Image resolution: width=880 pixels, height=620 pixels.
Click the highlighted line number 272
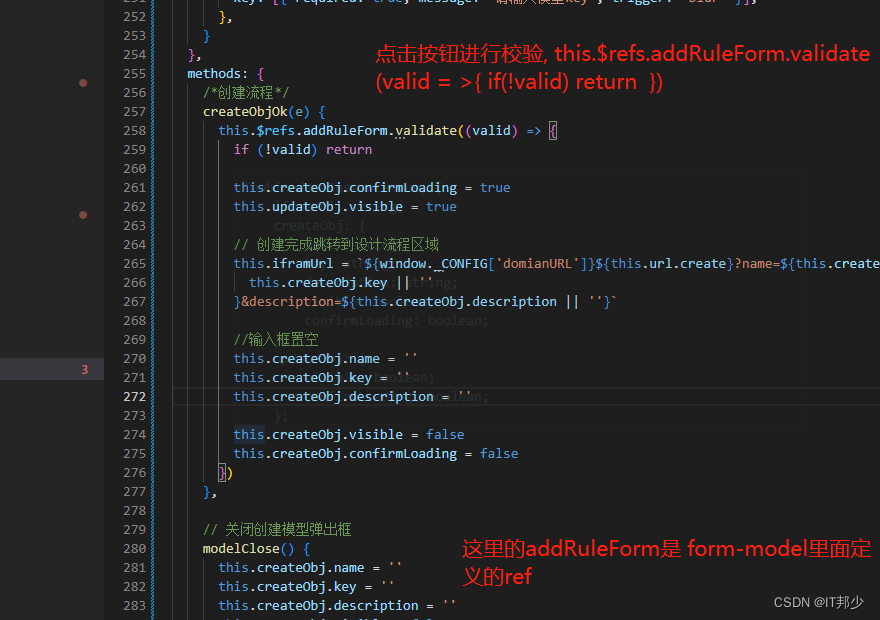pos(133,396)
